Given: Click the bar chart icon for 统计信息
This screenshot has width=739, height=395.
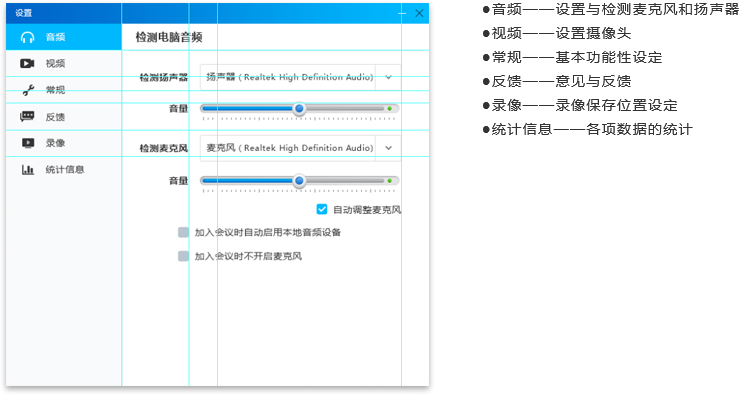Looking at the screenshot, I should point(28,170).
